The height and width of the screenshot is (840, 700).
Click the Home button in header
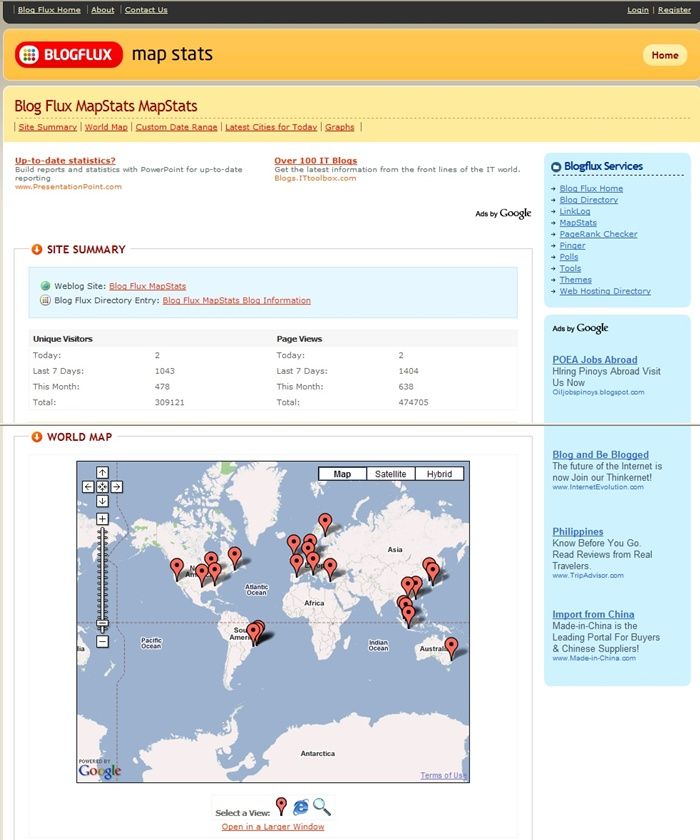point(665,55)
